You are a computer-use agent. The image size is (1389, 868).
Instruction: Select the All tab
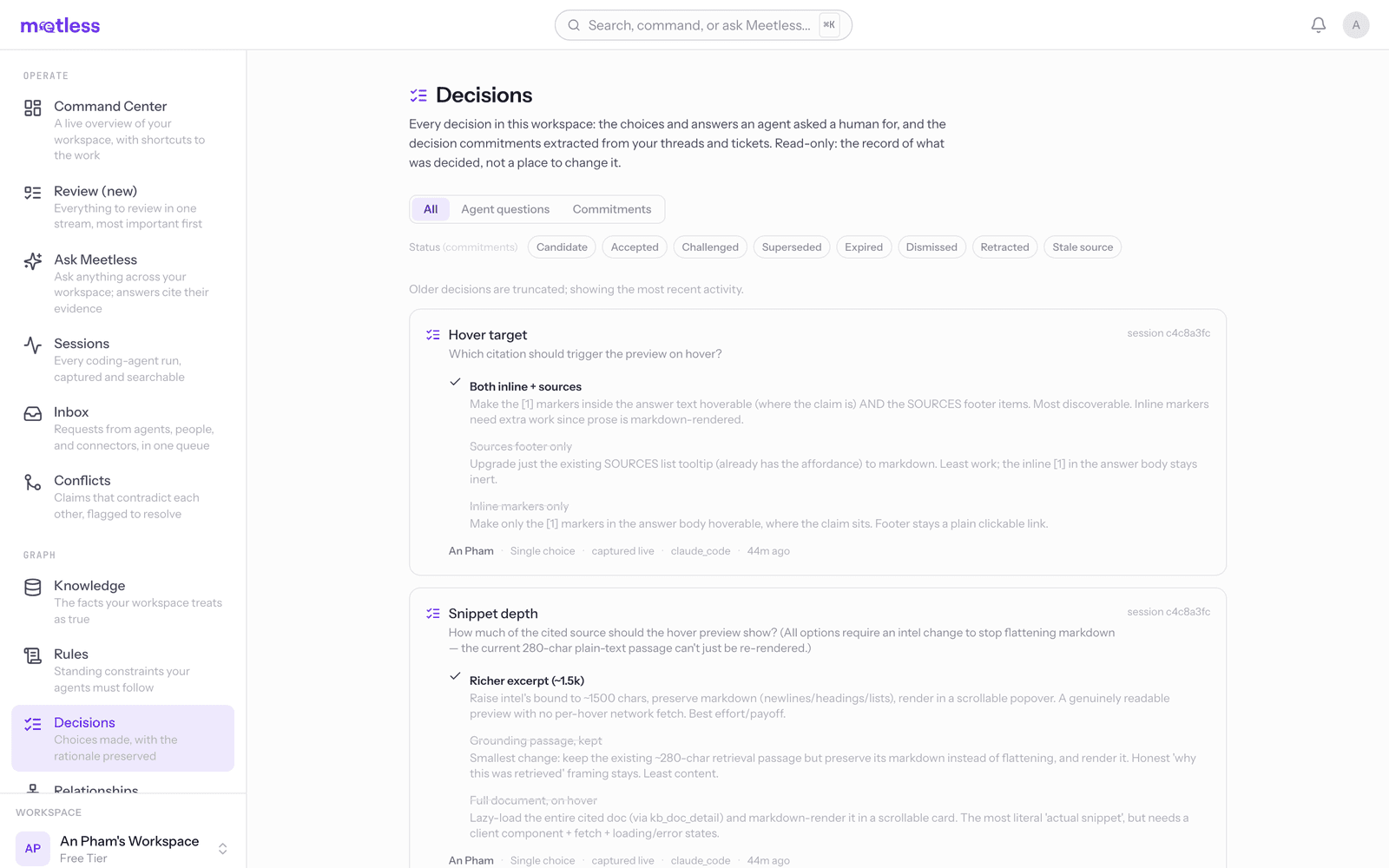[x=431, y=209]
